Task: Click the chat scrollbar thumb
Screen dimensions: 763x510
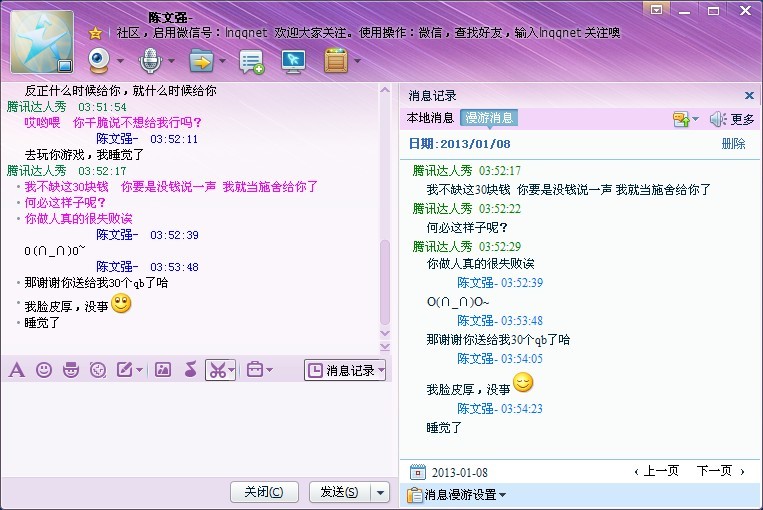Action: [384, 282]
